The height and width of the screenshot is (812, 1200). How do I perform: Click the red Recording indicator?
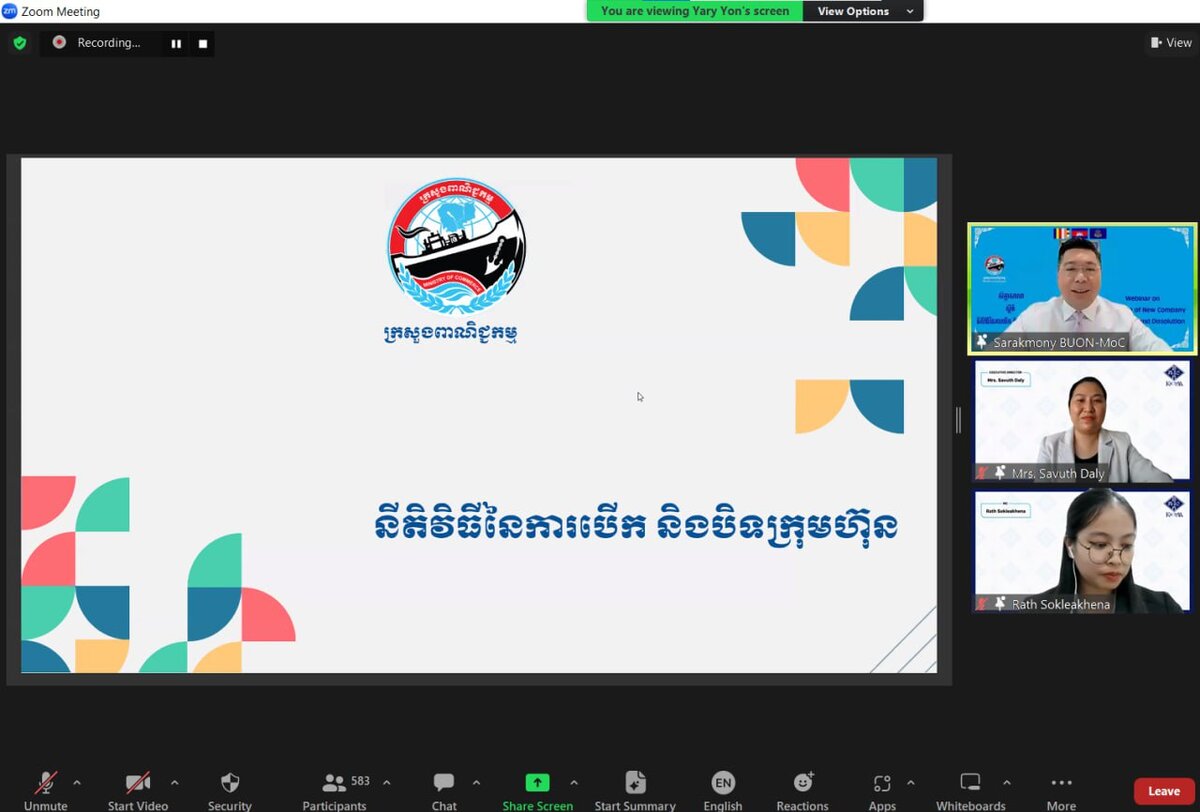(x=59, y=42)
